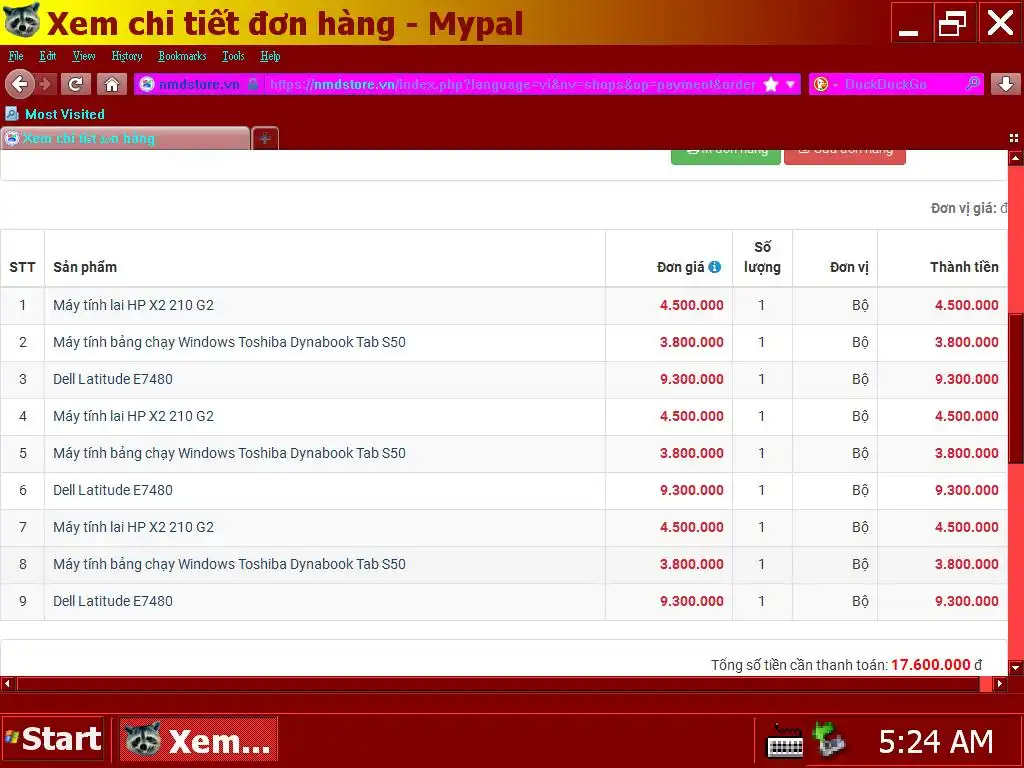This screenshot has width=1024, height=768.
Task: Click Dell Latitude E7480 in row 6
Action: coord(112,490)
